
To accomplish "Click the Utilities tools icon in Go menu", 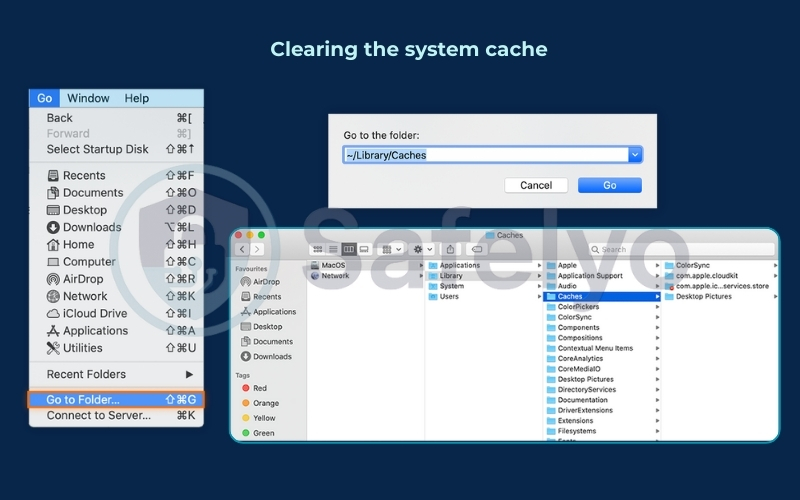I will point(53,348).
